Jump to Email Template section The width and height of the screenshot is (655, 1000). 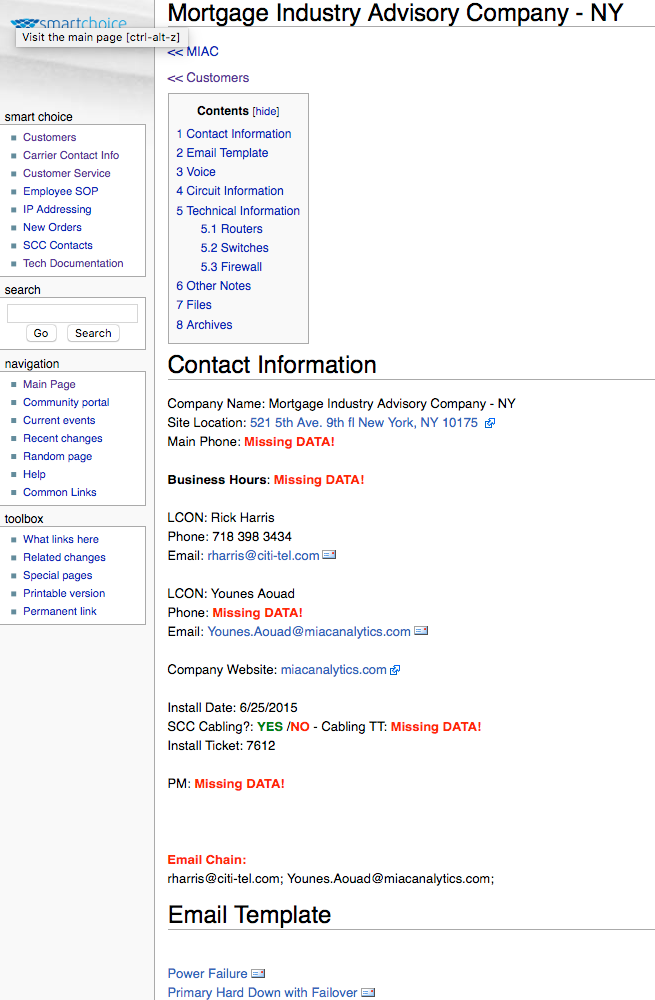[222, 153]
